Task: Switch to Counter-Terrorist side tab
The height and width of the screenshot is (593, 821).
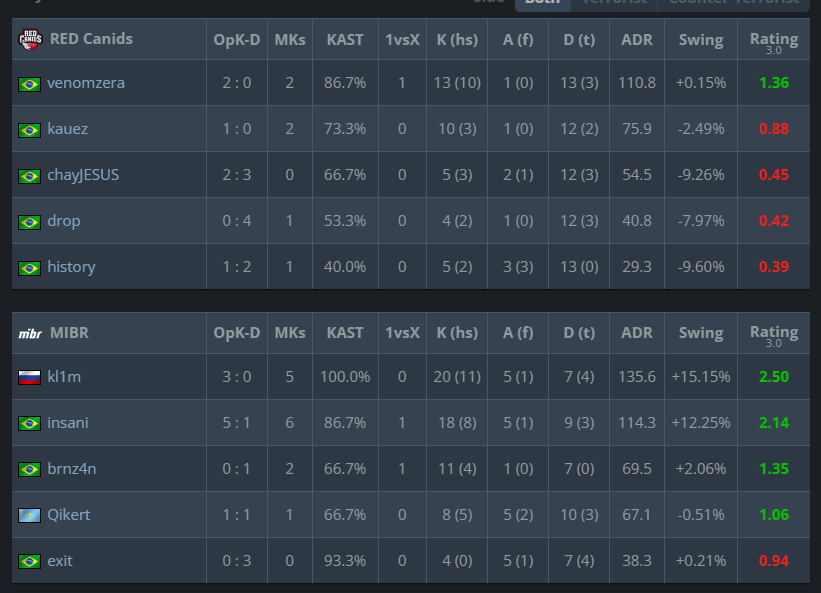Action: pos(733,3)
